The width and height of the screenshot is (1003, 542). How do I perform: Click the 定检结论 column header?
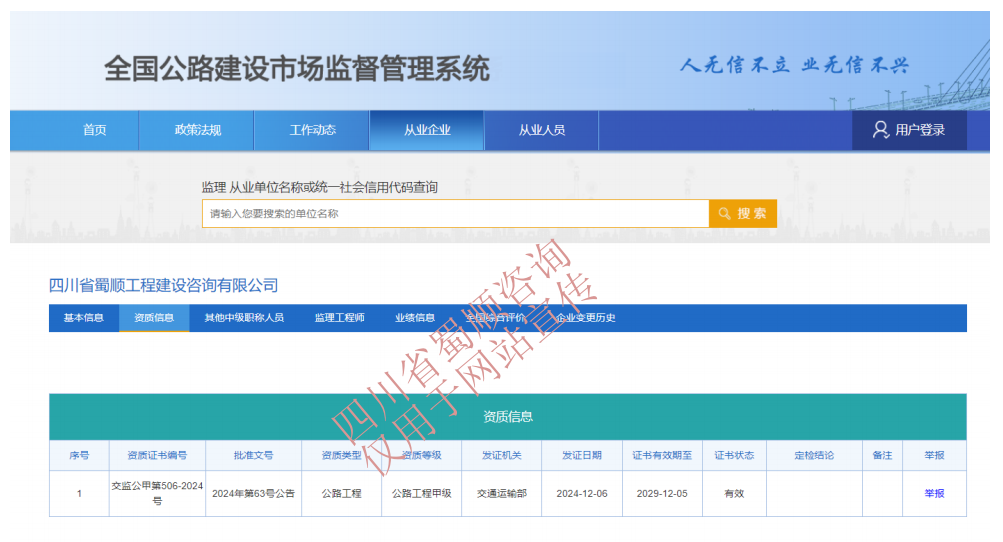coord(814,456)
